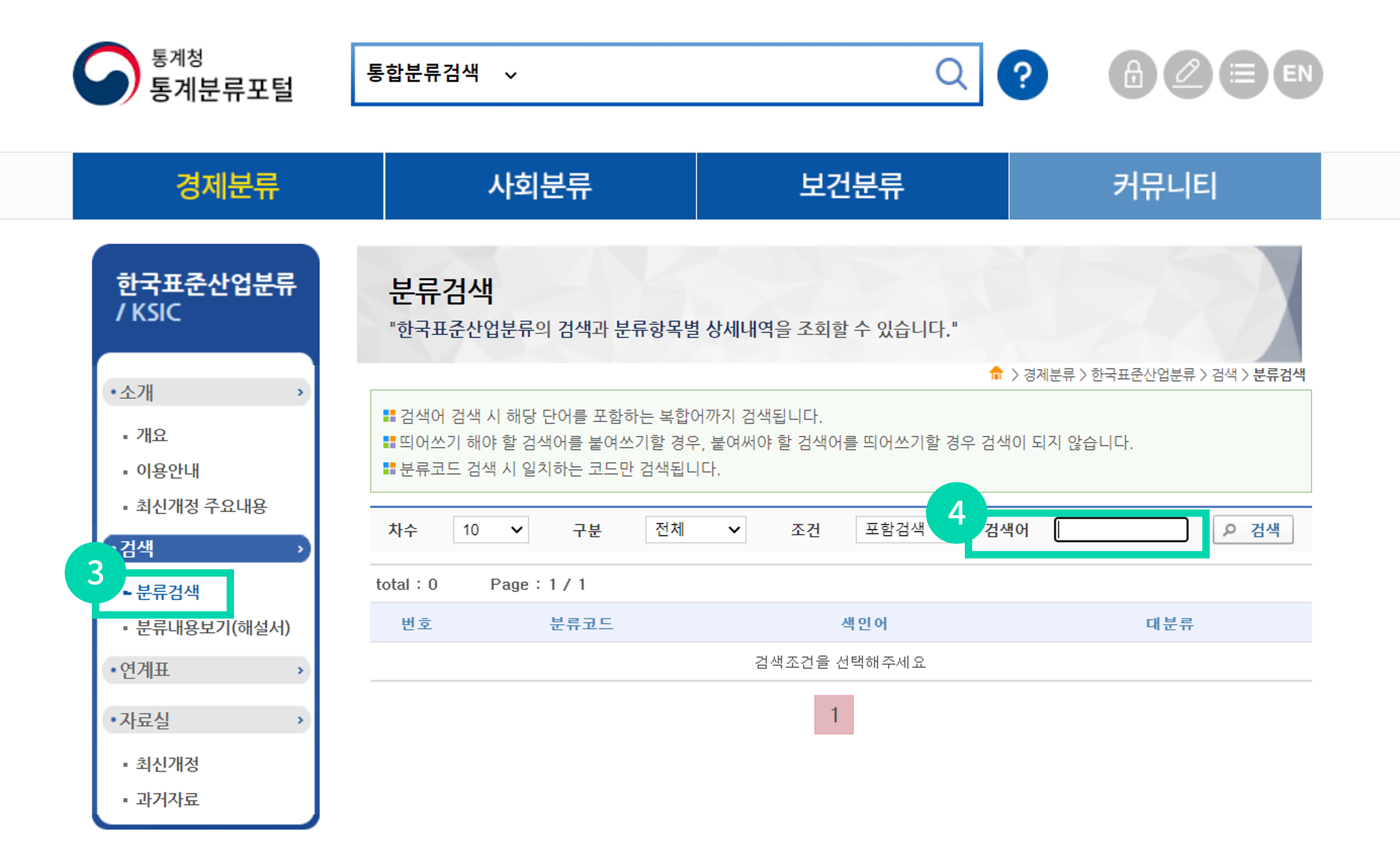The height and width of the screenshot is (866, 1400).
Task: Open the 커뮤니티 main menu tab
Action: 1165,186
